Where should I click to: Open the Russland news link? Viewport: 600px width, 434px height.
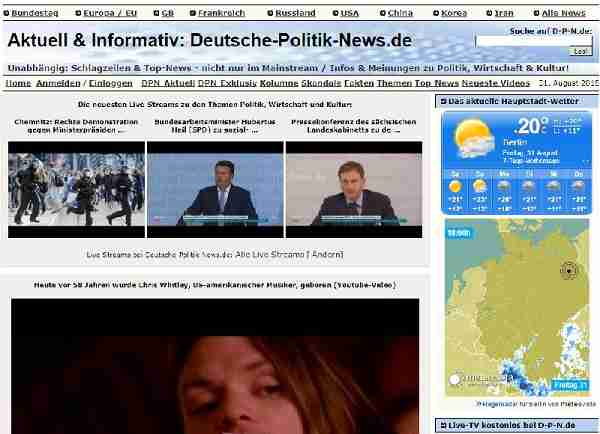click(295, 13)
